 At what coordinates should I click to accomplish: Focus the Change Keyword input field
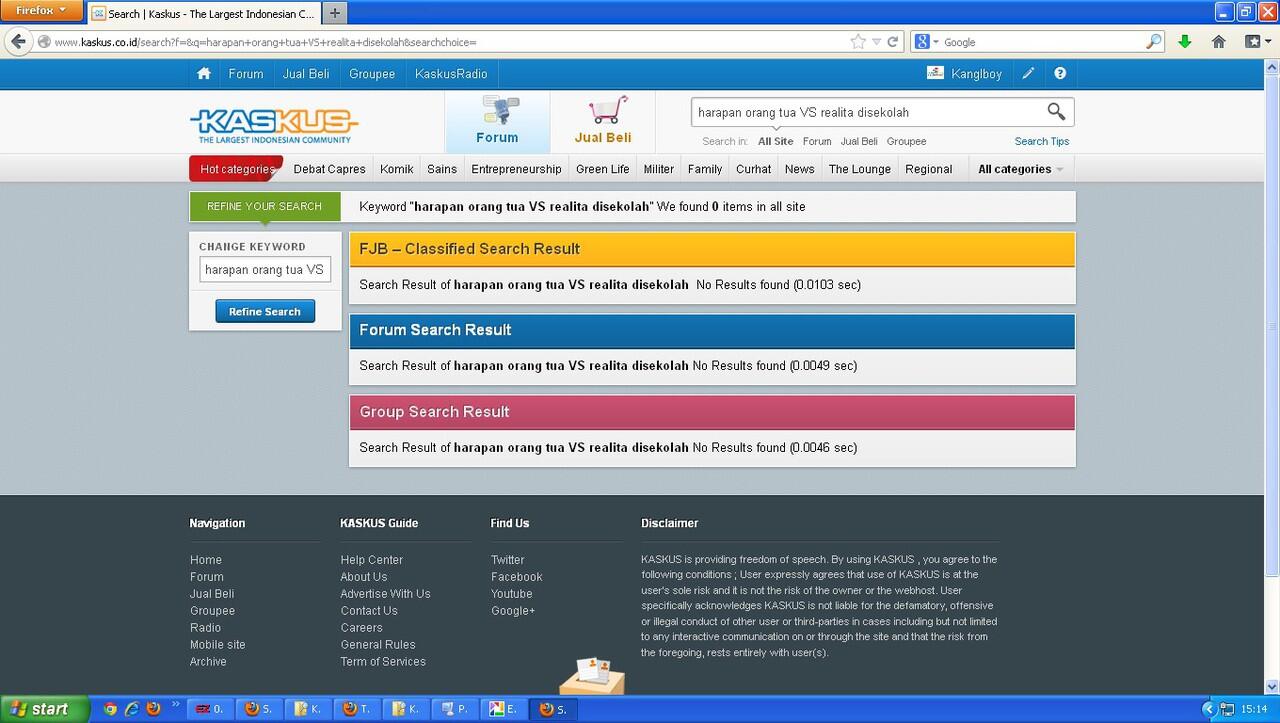tap(265, 270)
